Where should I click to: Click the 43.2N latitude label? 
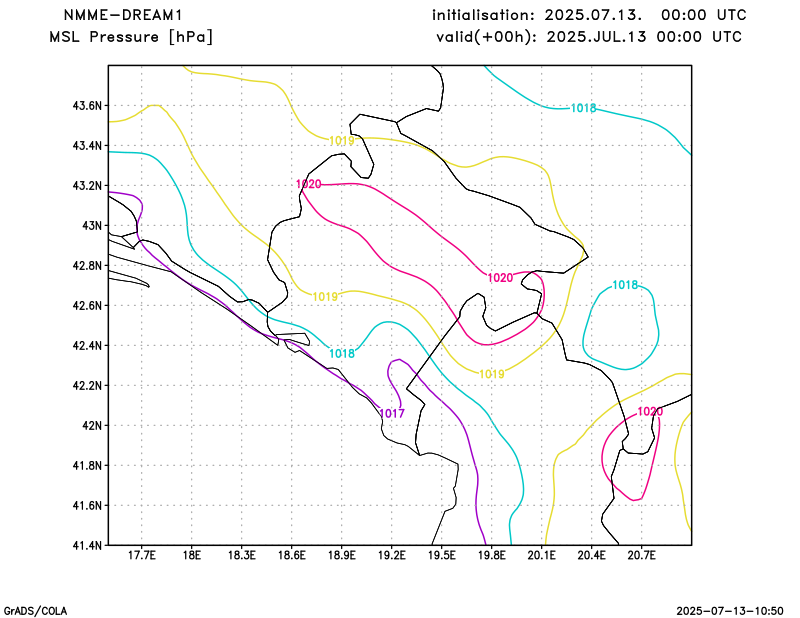(87, 186)
